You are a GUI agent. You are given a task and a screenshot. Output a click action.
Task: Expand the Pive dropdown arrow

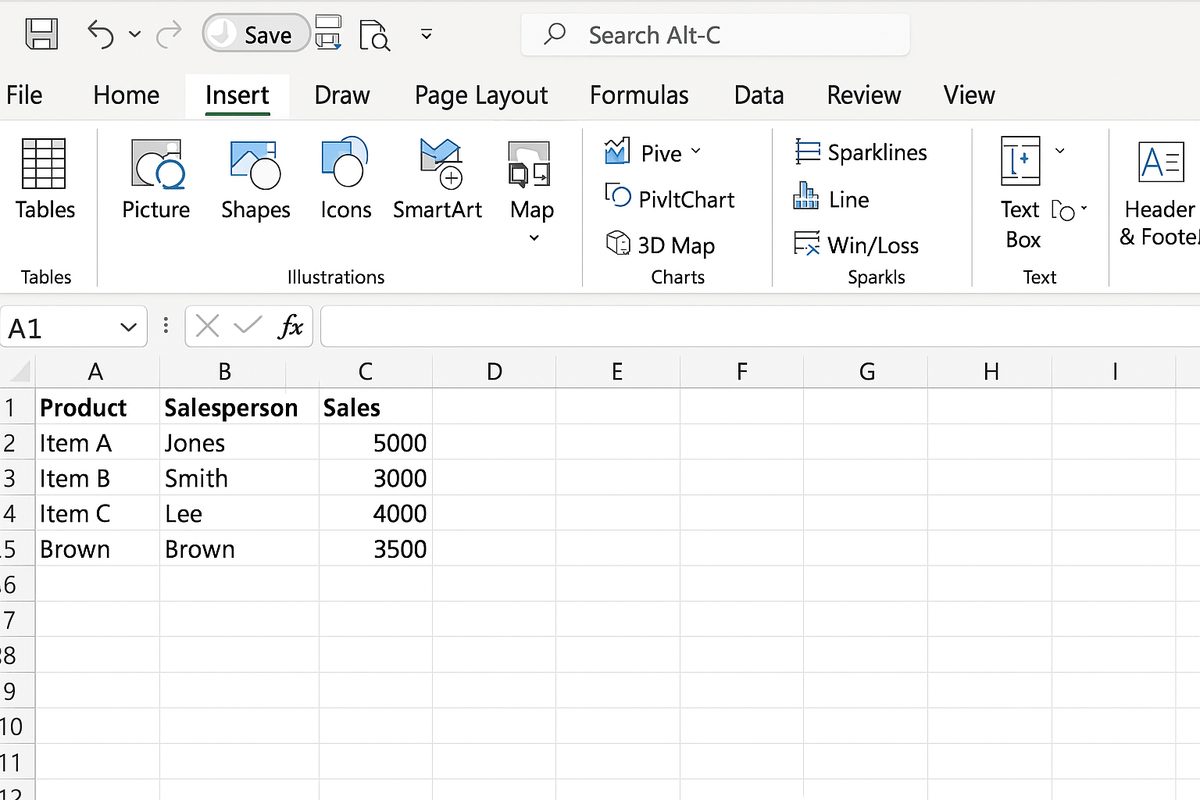point(696,152)
